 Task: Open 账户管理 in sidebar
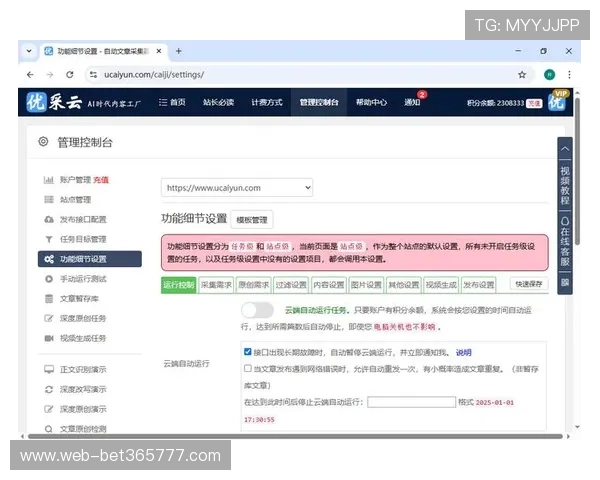coord(75,180)
